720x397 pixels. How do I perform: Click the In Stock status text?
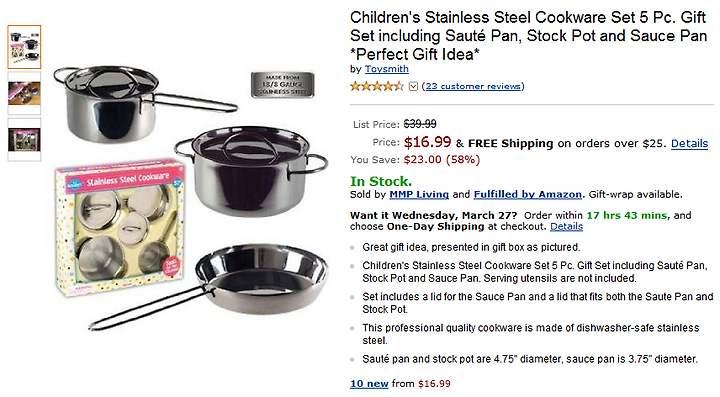point(381,181)
